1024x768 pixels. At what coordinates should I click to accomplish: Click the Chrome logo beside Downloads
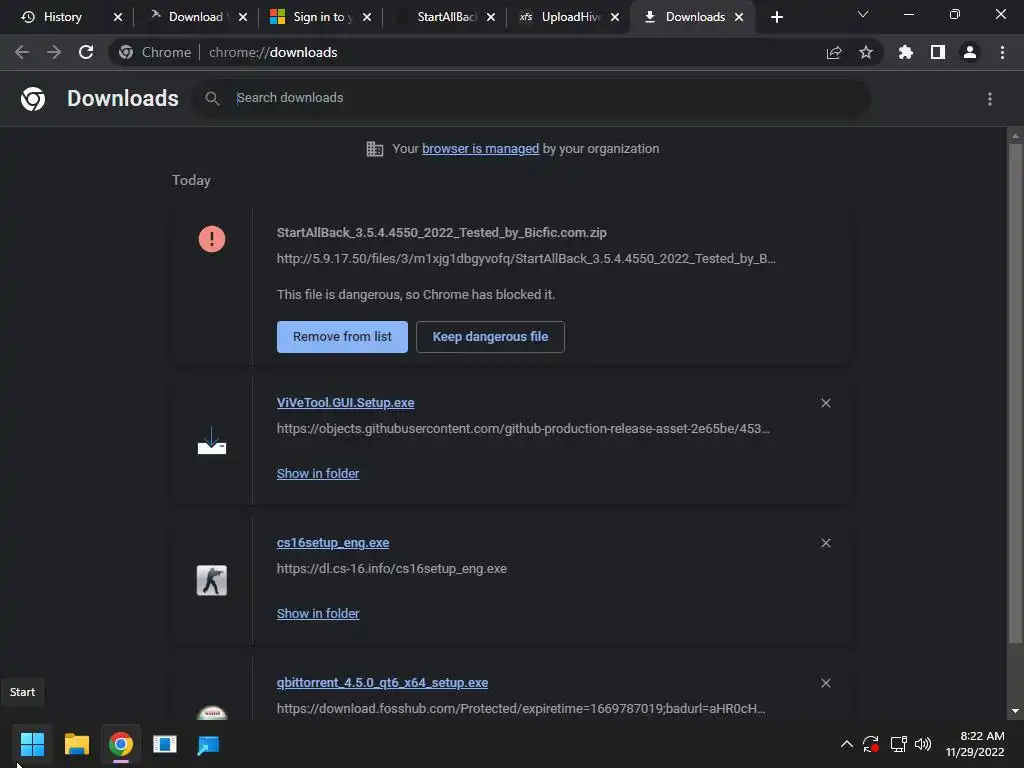coord(33,99)
